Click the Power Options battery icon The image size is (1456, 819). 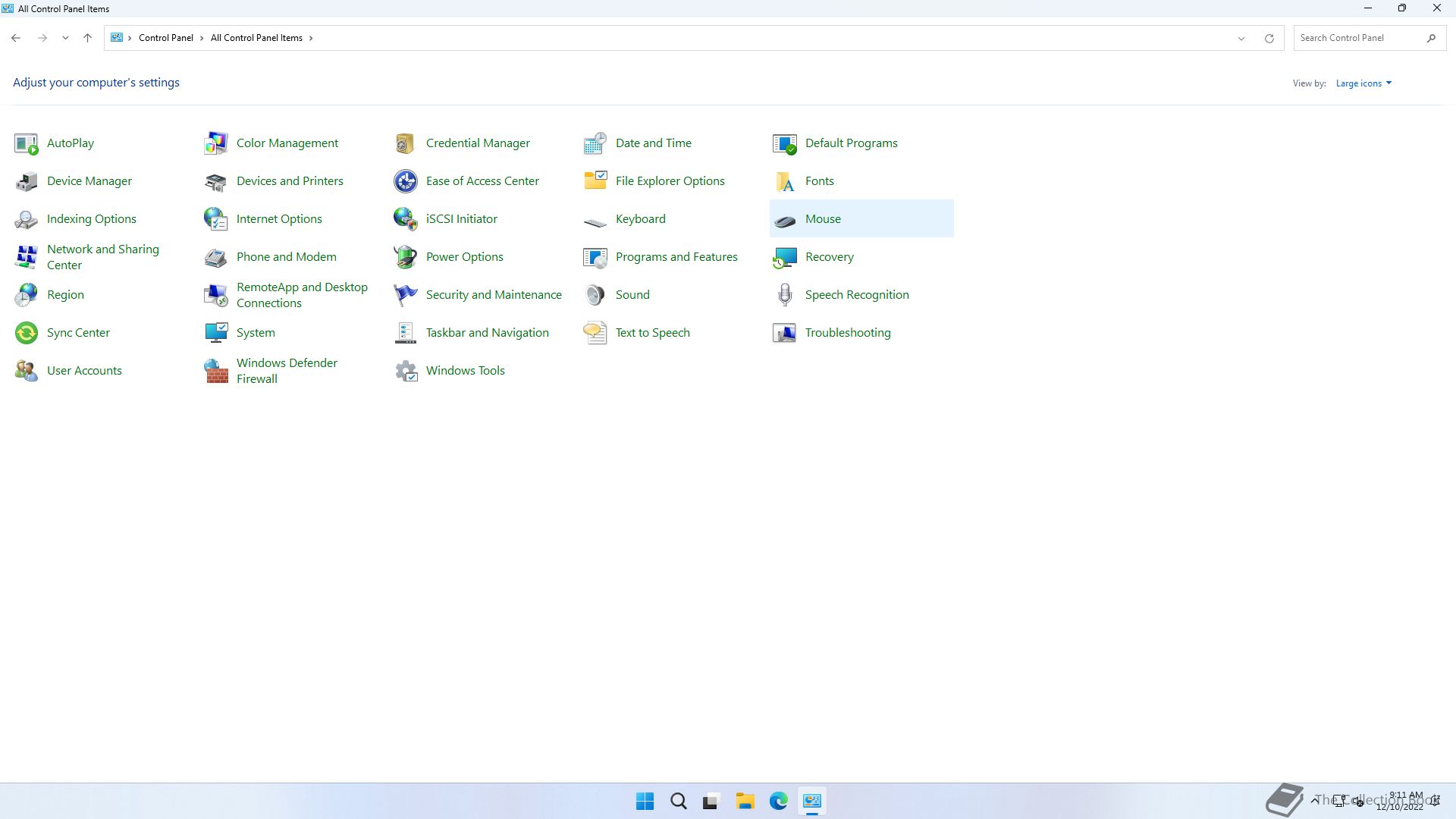[x=406, y=257]
